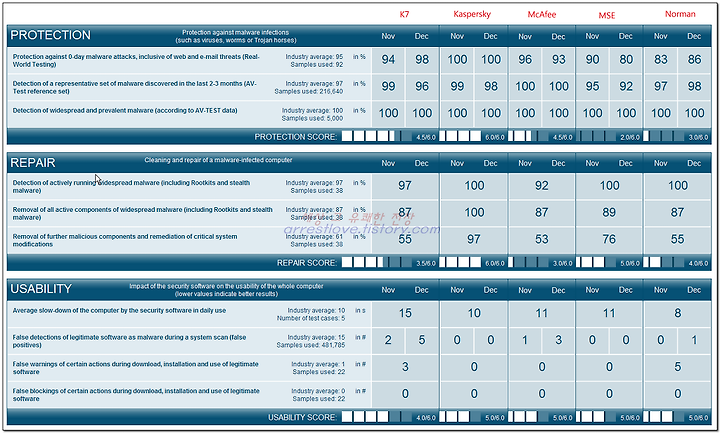Click 'Samples used: 216,640' text
The width and height of the screenshot is (720, 433).
point(309,91)
